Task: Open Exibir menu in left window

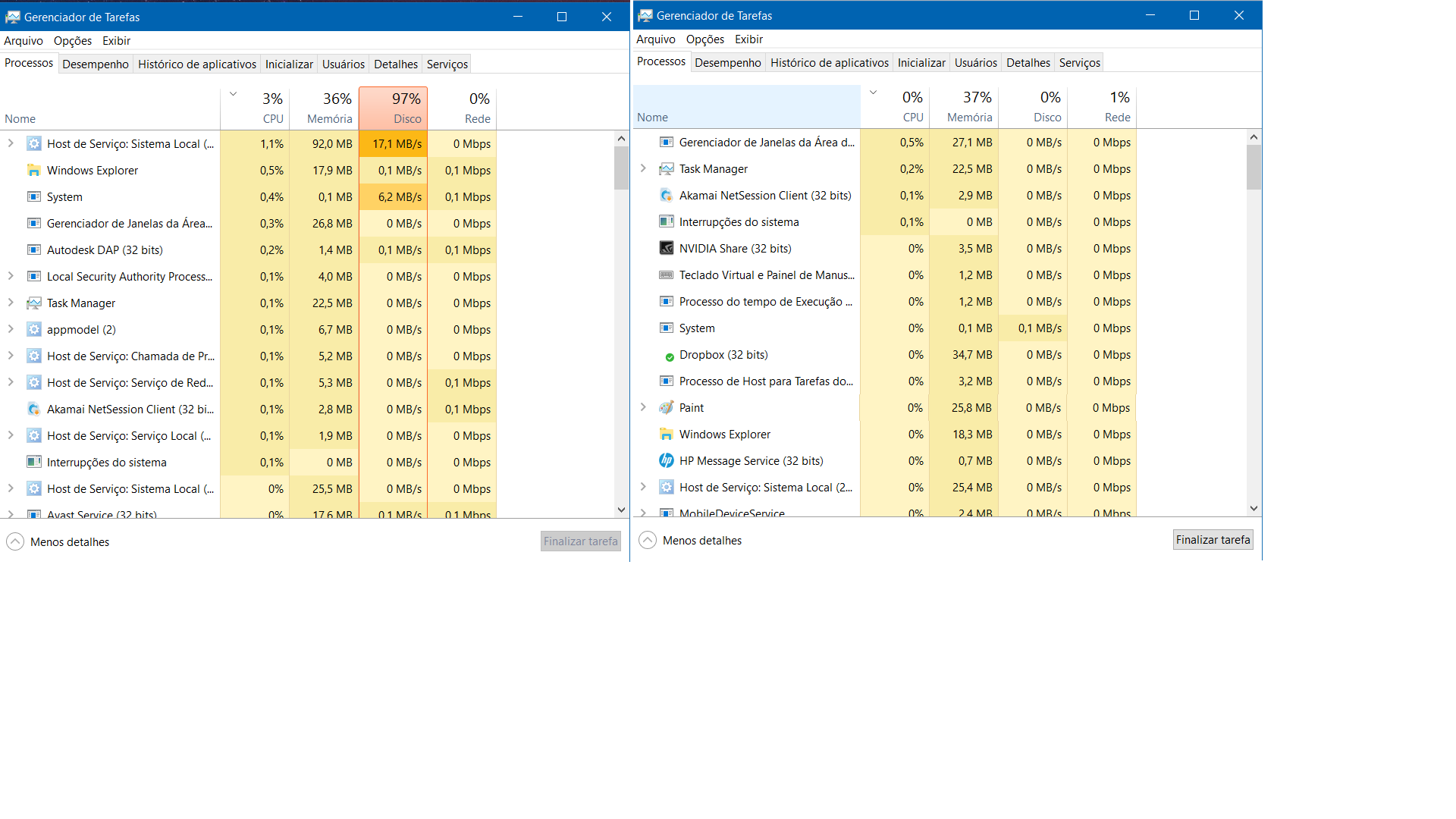Action: pyautogui.click(x=116, y=41)
